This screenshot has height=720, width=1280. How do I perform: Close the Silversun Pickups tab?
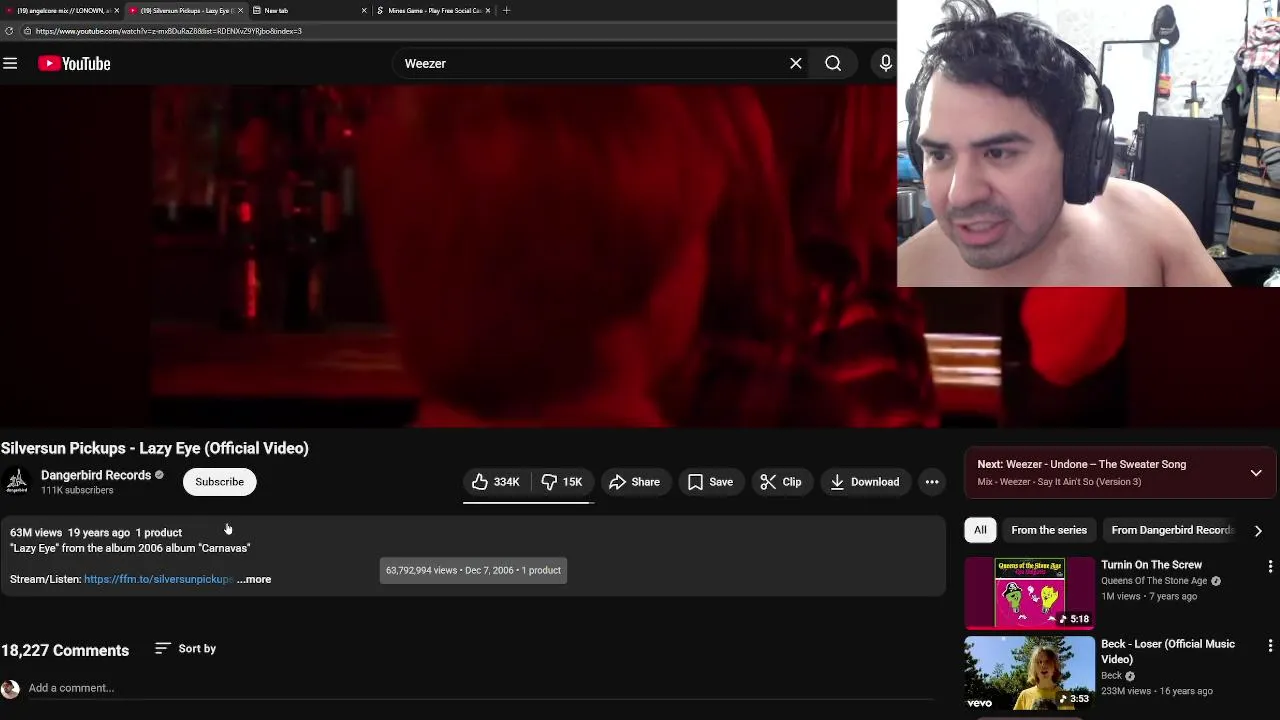click(240, 10)
